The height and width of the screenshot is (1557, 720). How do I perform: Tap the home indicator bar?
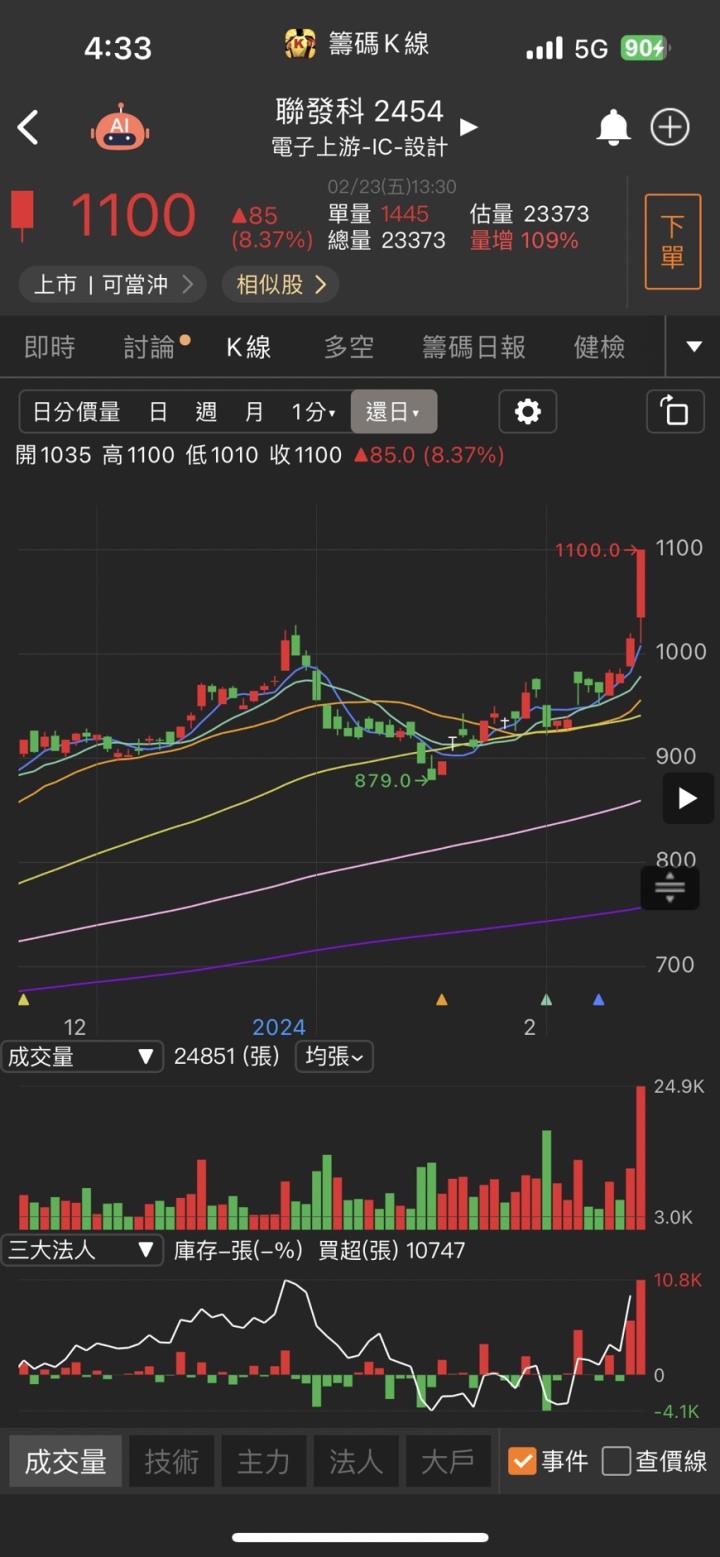click(360, 1537)
